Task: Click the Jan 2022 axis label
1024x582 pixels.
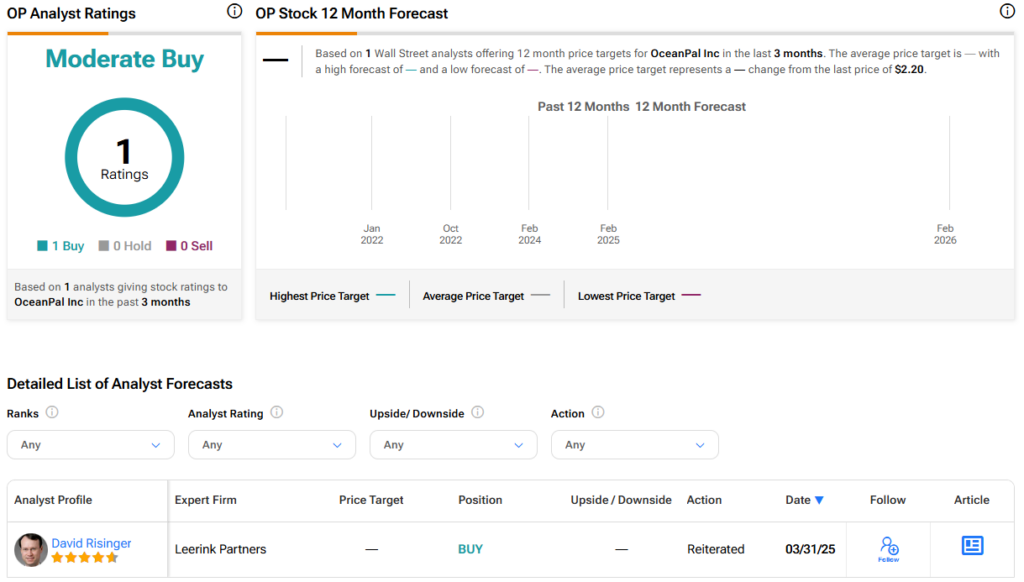Action: pyautogui.click(x=372, y=234)
